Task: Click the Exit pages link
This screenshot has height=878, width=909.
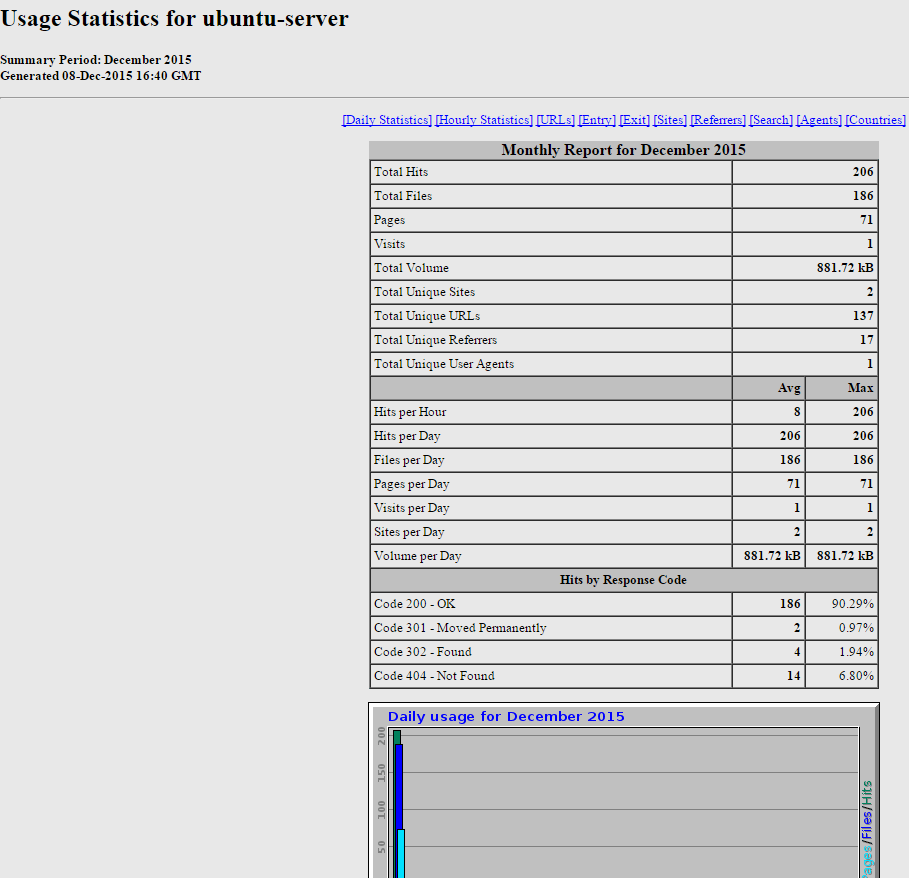Action: pyautogui.click(x=634, y=120)
